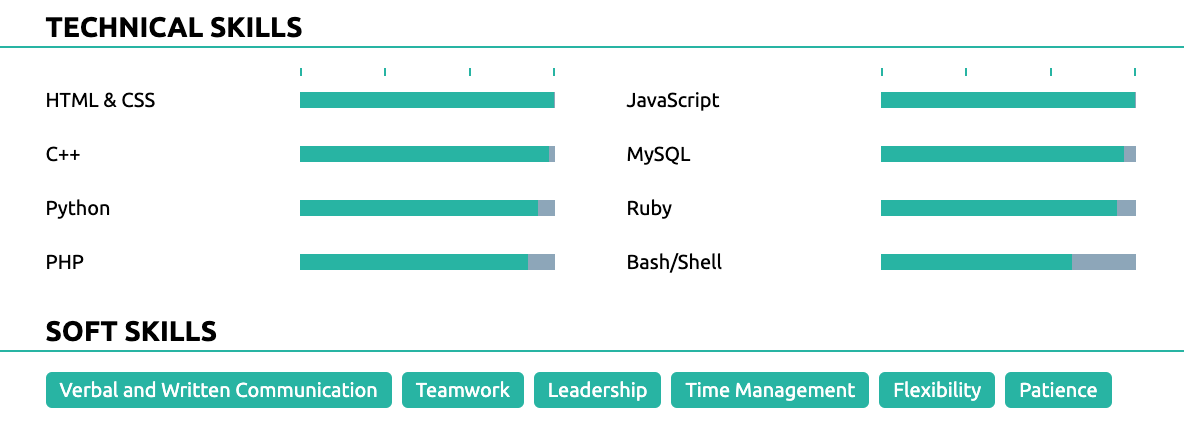Click the TECHNICAL SKILLS heading

(x=174, y=28)
